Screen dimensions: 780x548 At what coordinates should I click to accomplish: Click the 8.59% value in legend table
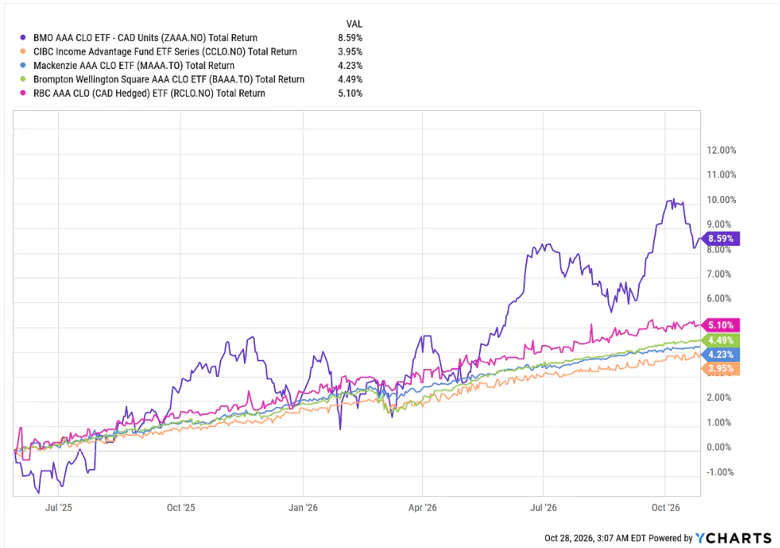click(x=350, y=38)
